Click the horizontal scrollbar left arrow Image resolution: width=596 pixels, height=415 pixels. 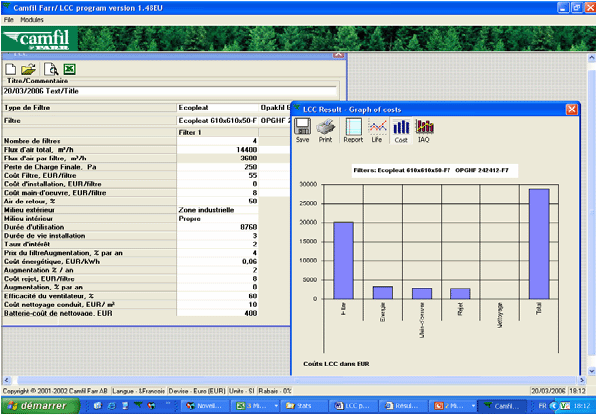pyautogui.click(x=6, y=380)
